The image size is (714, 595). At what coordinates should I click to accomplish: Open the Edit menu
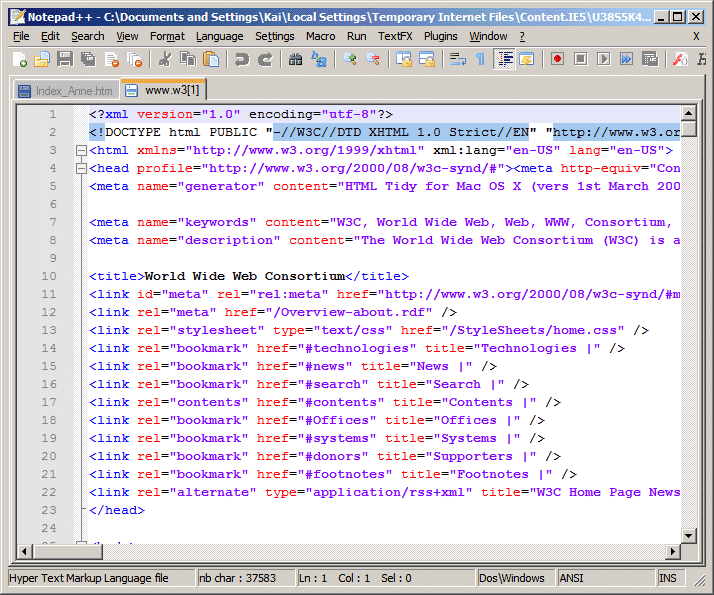(x=50, y=36)
